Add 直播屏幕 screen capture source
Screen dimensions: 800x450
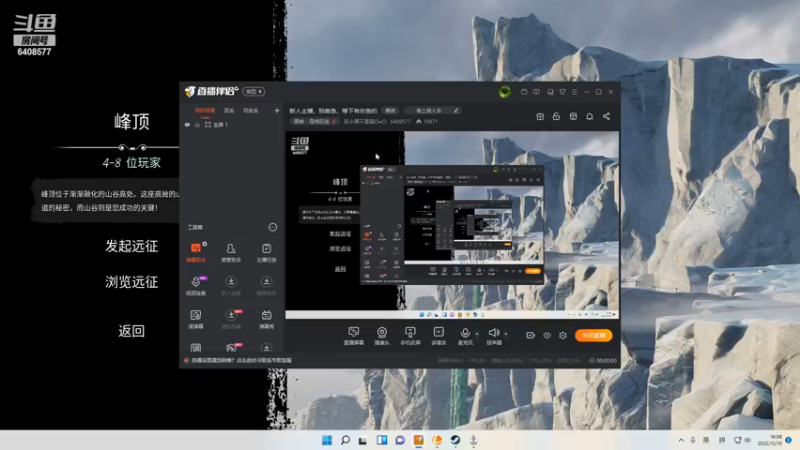(x=354, y=336)
